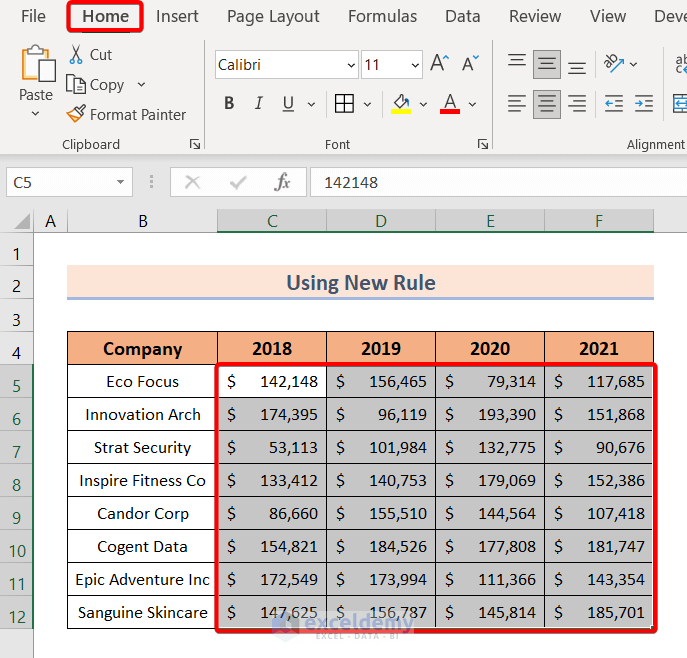Select the Eco Focus company cell
The width and height of the screenshot is (687, 658).
point(142,382)
